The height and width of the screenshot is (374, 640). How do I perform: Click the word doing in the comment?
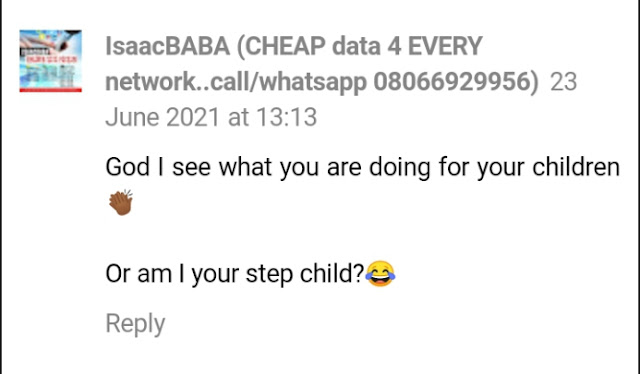pyautogui.click(x=400, y=167)
